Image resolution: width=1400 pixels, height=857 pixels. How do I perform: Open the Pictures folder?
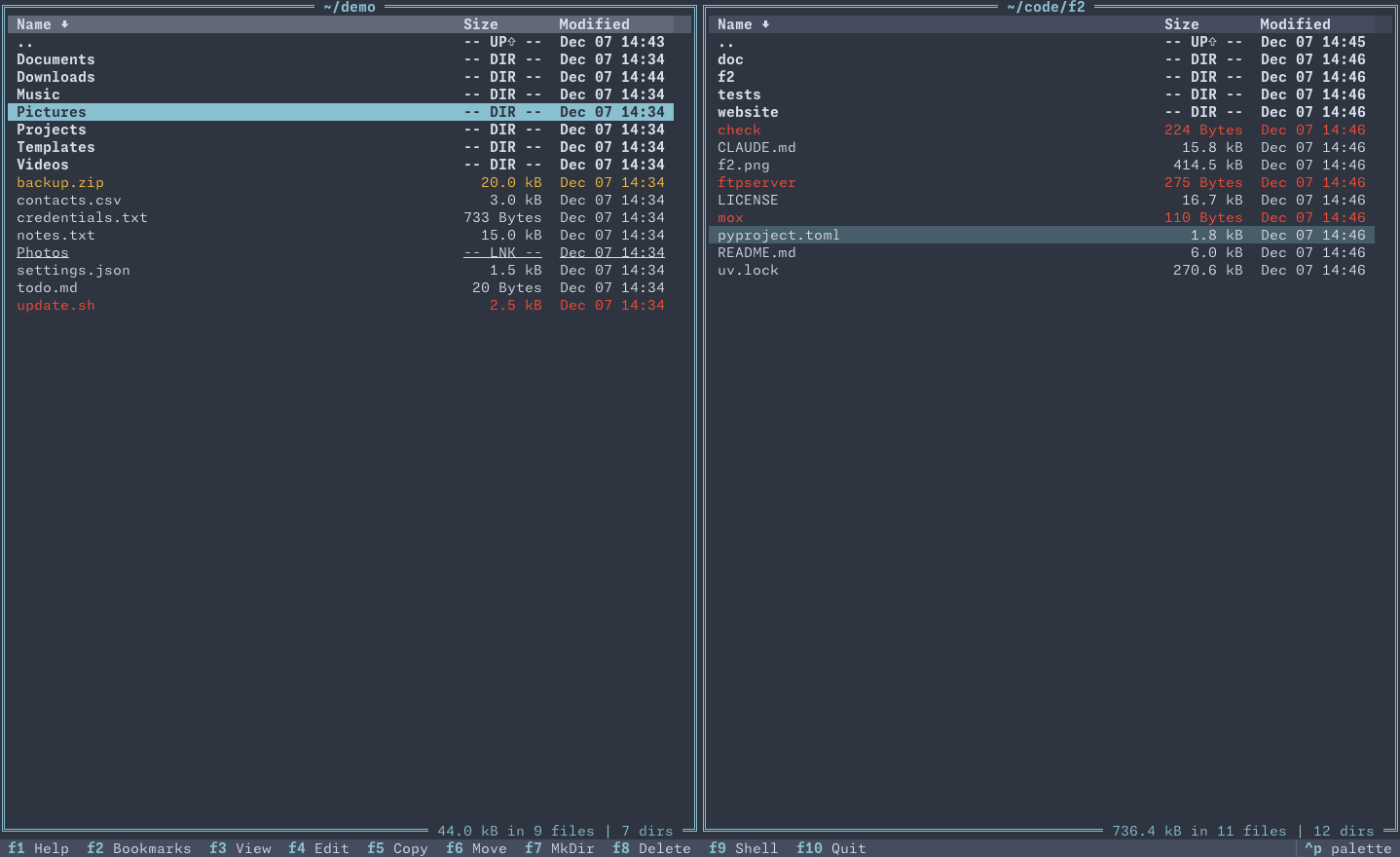pyautogui.click(x=52, y=111)
